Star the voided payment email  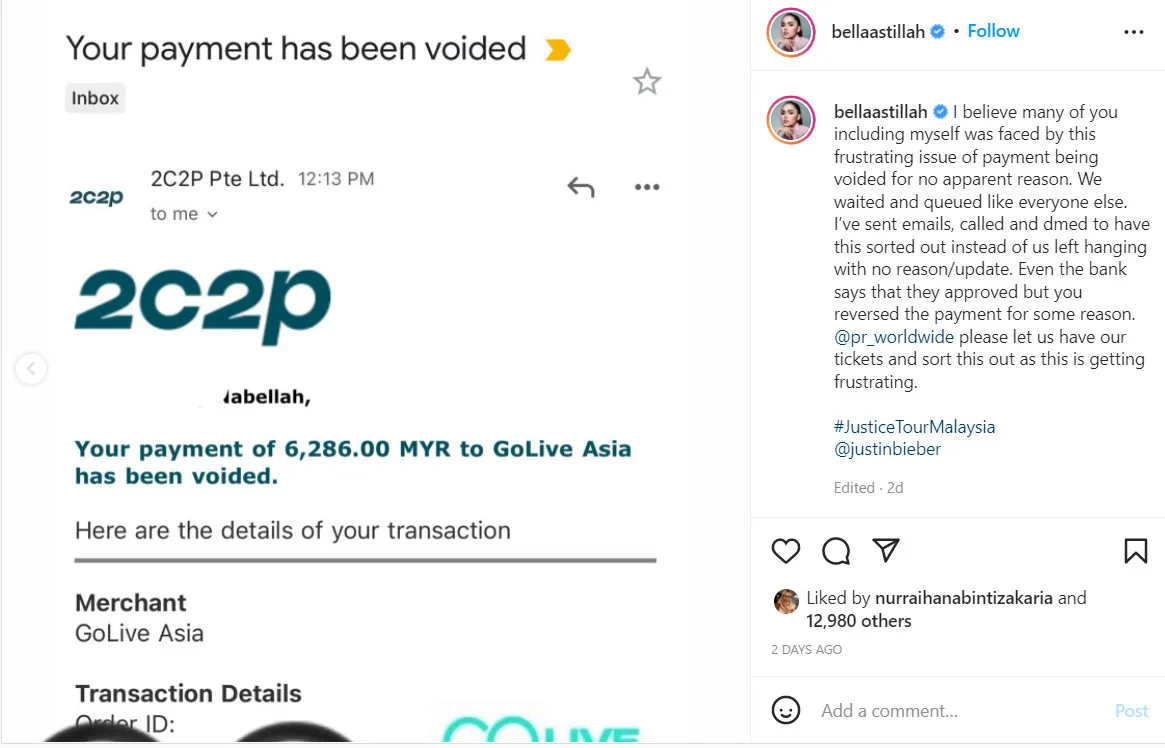click(x=647, y=82)
